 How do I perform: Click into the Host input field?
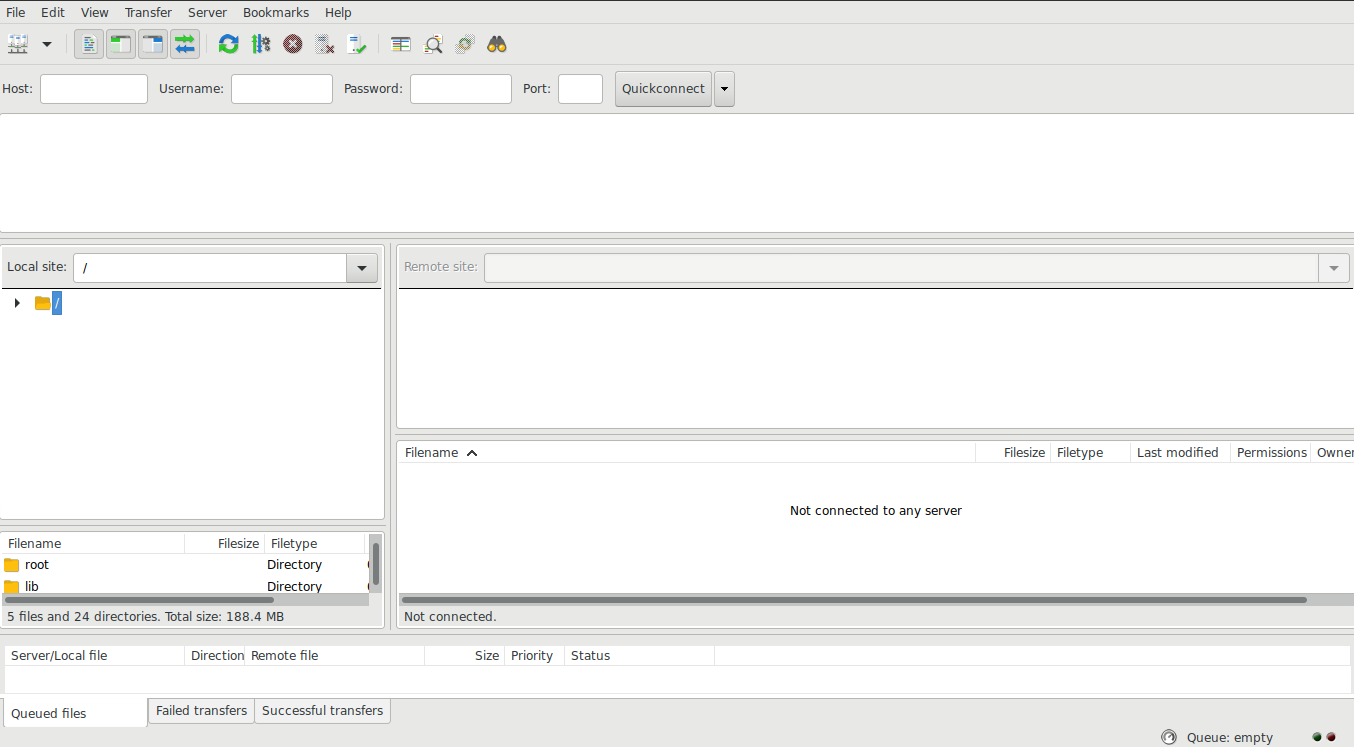pos(94,89)
